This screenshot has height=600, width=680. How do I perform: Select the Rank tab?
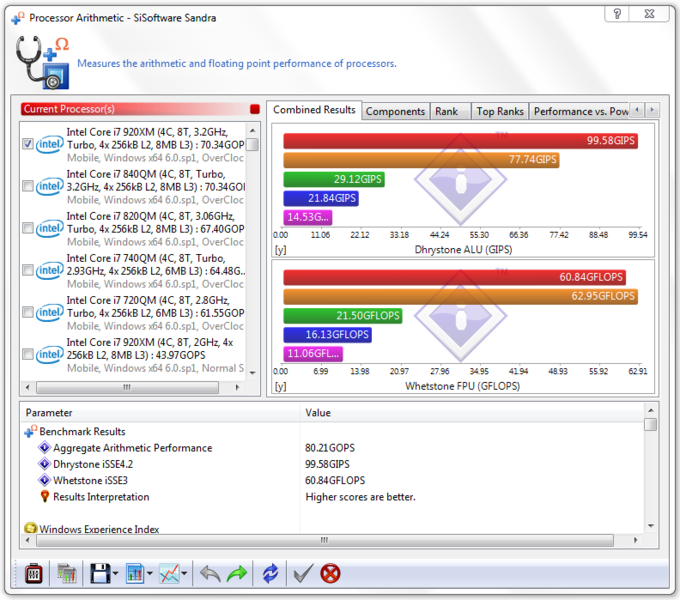[x=447, y=111]
